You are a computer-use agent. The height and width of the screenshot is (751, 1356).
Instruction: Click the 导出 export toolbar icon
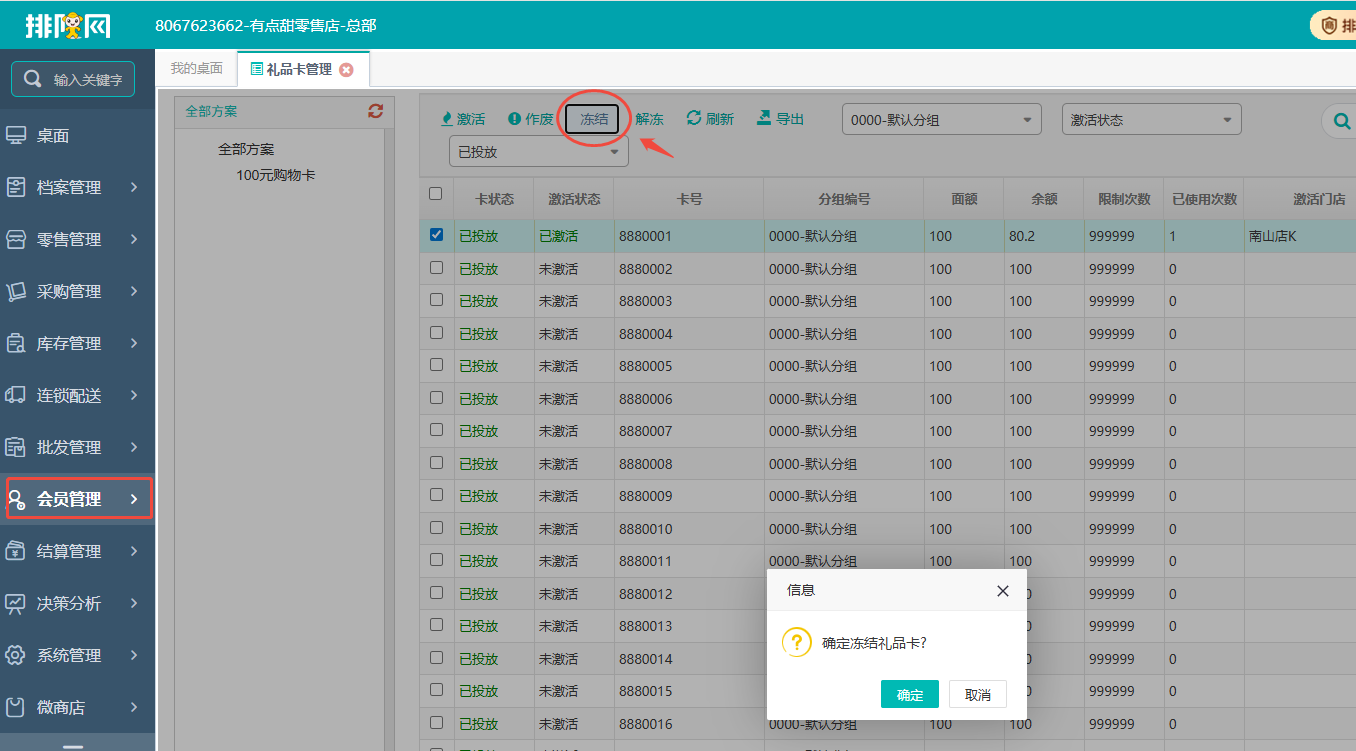tap(764, 118)
